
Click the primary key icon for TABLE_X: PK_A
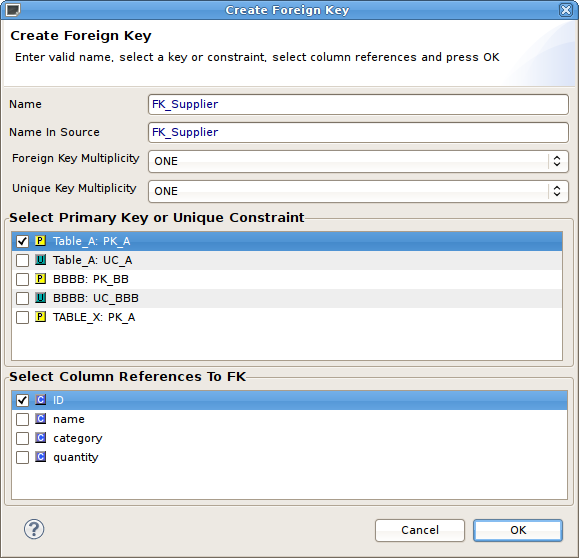click(40, 317)
